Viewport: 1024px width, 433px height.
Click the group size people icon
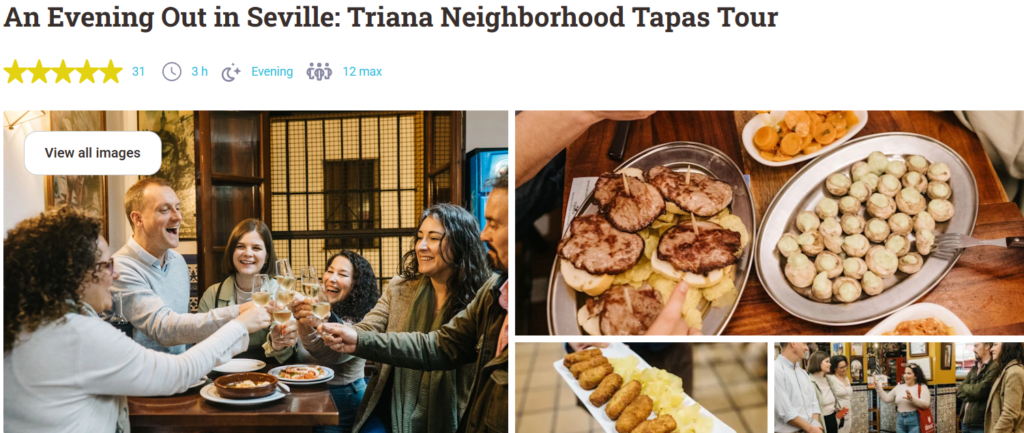coord(319,72)
